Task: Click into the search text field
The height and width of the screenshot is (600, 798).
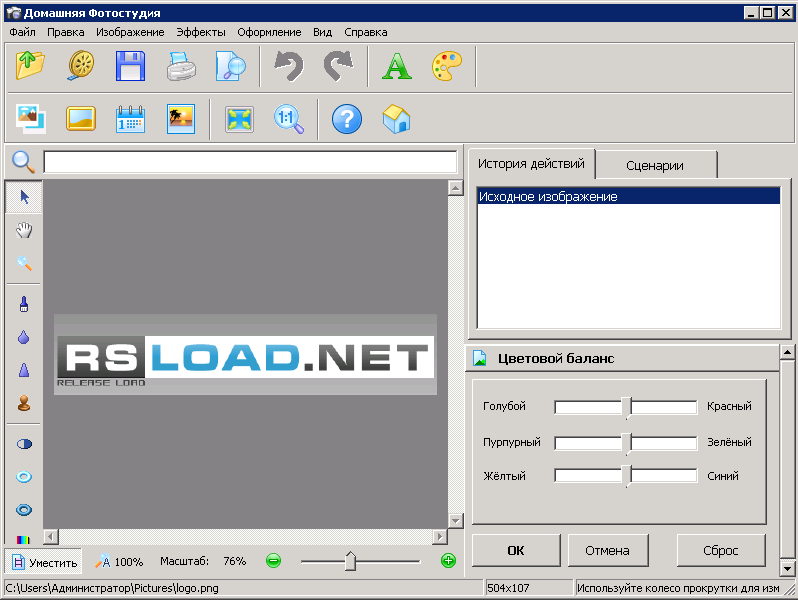Action: 250,162
